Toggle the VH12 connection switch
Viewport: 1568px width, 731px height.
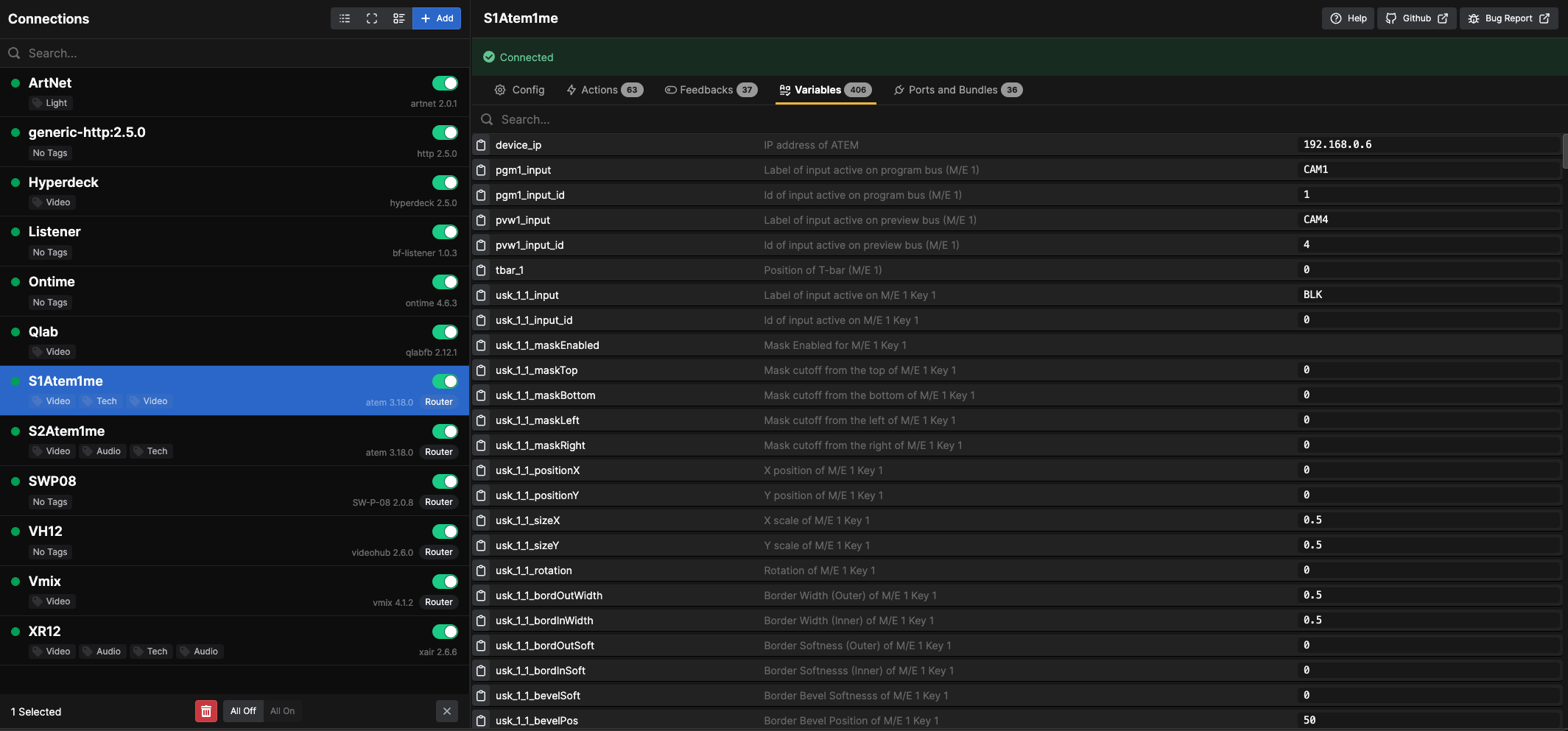pos(445,532)
